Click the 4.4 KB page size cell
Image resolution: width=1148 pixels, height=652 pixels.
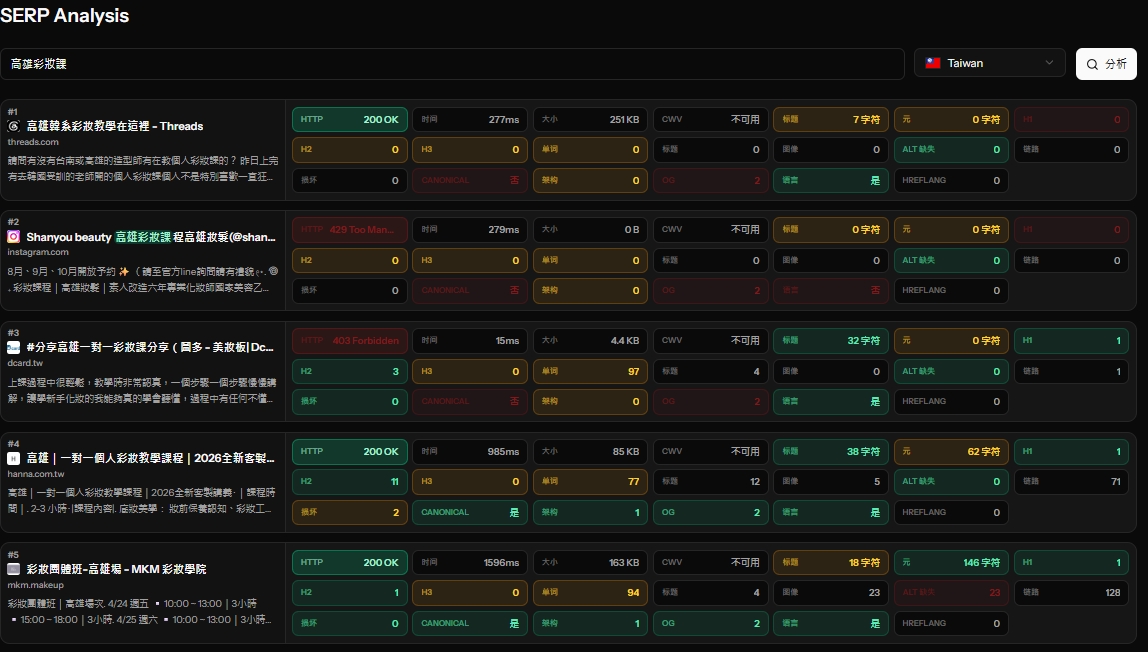(x=590, y=340)
